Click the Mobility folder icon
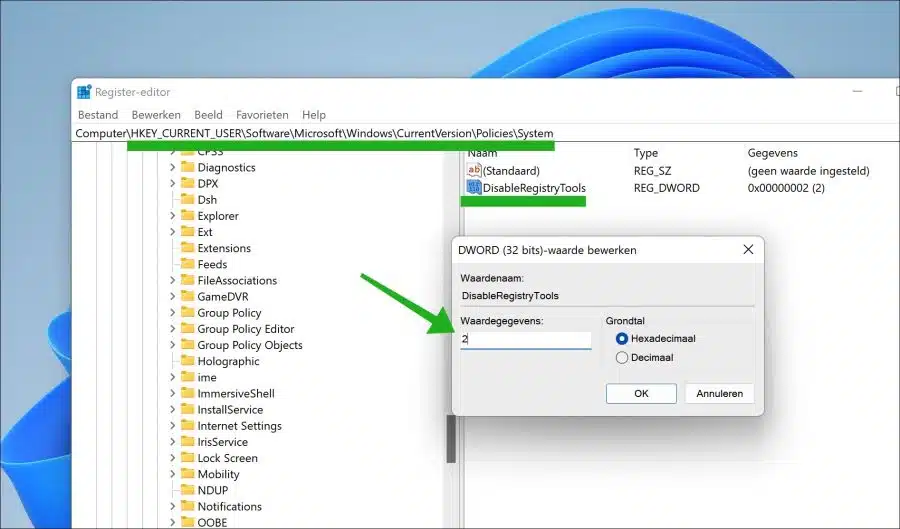Viewport: 900px width, 529px height. pos(188,473)
